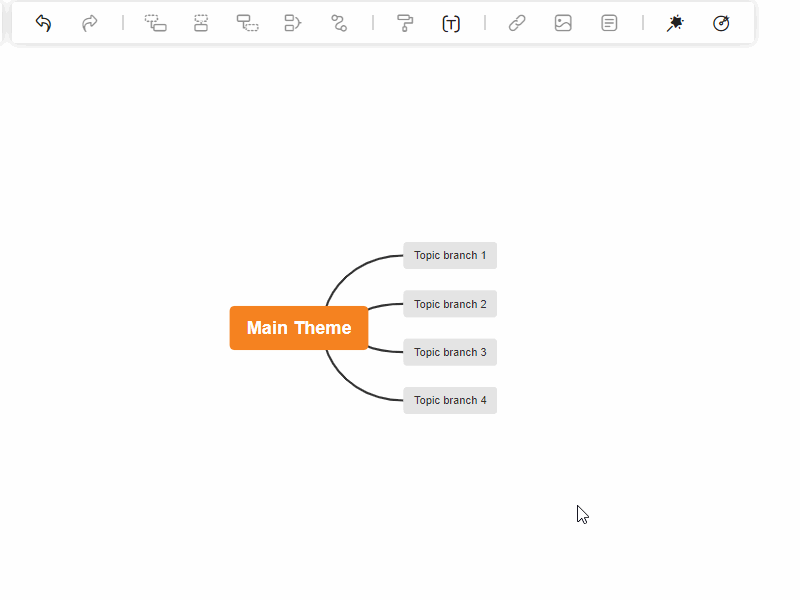Image resolution: width=800 pixels, height=600 pixels.
Task: Select the Topic branch 2 node
Action: [x=450, y=304]
